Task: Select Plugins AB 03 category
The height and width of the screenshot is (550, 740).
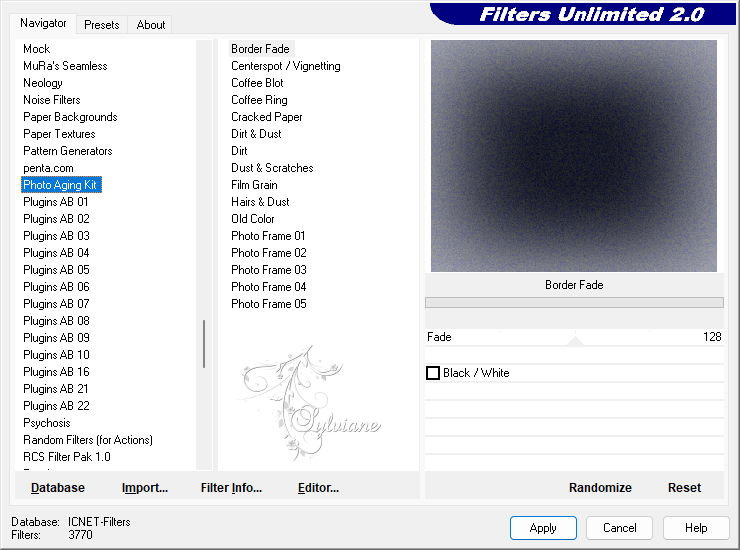Action: (x=56, y=236)
